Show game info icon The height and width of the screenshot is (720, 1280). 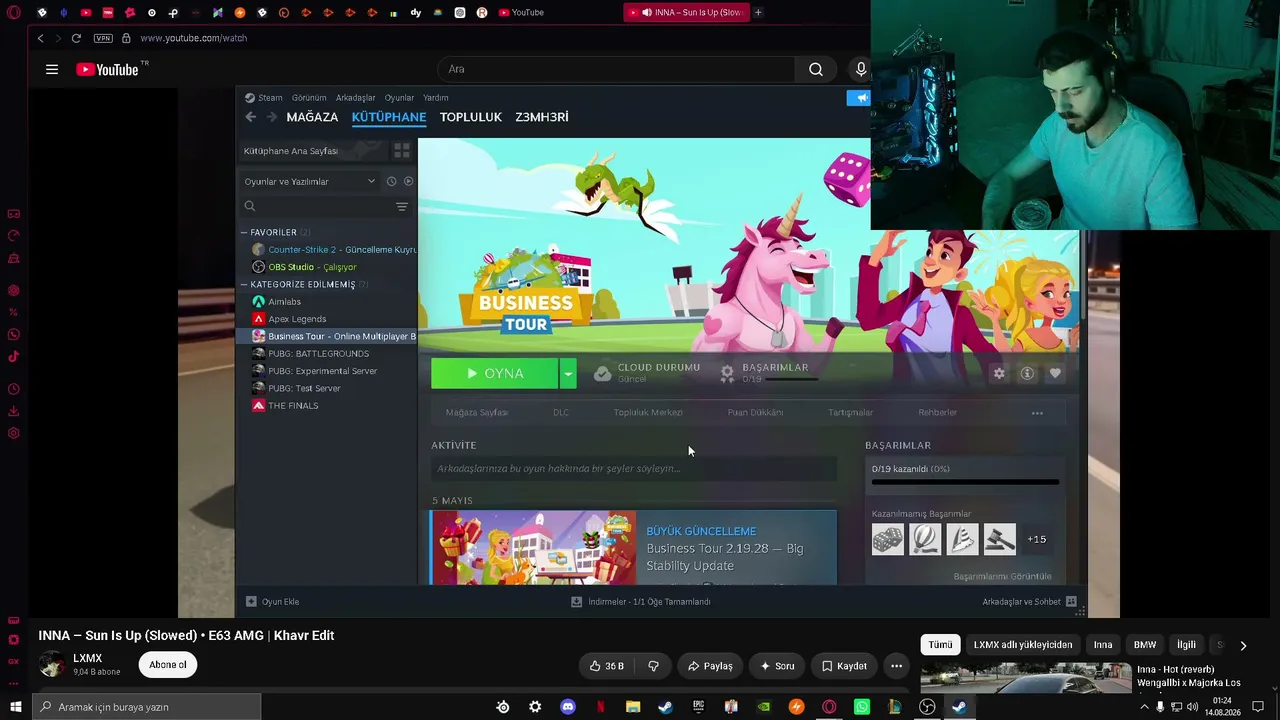(x=1027, y=373)
